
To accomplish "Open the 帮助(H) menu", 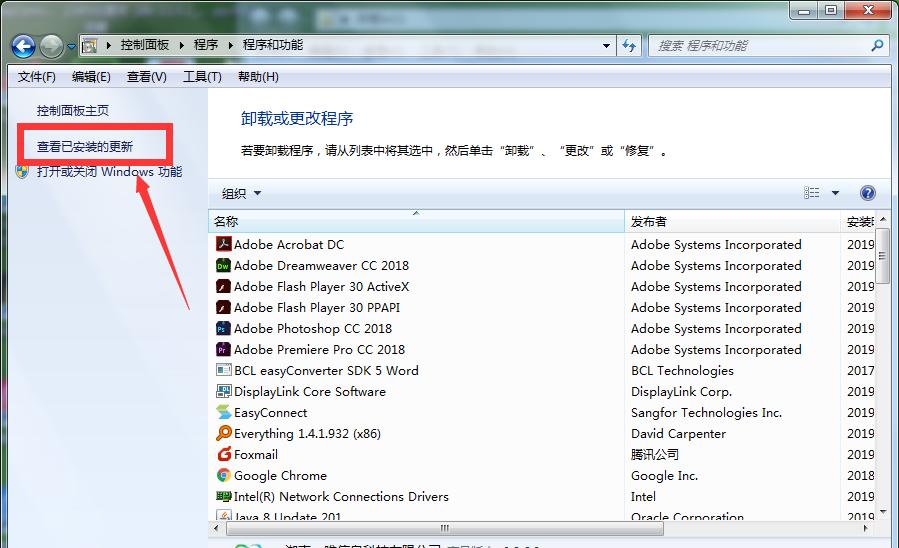I will [x=258, y=77].
